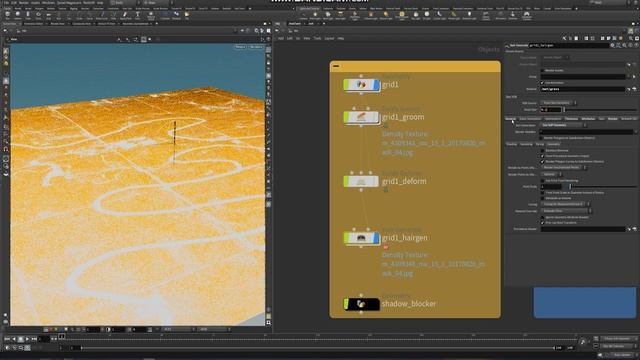Select the Tube shelf tool
This screenshot has width=640, height=360.
point(28,15)
